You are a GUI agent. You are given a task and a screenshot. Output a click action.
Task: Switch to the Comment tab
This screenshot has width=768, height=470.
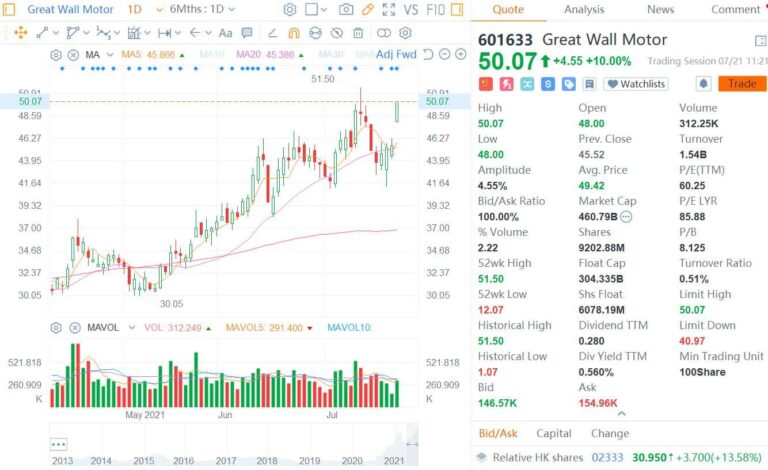pos(735,9)
